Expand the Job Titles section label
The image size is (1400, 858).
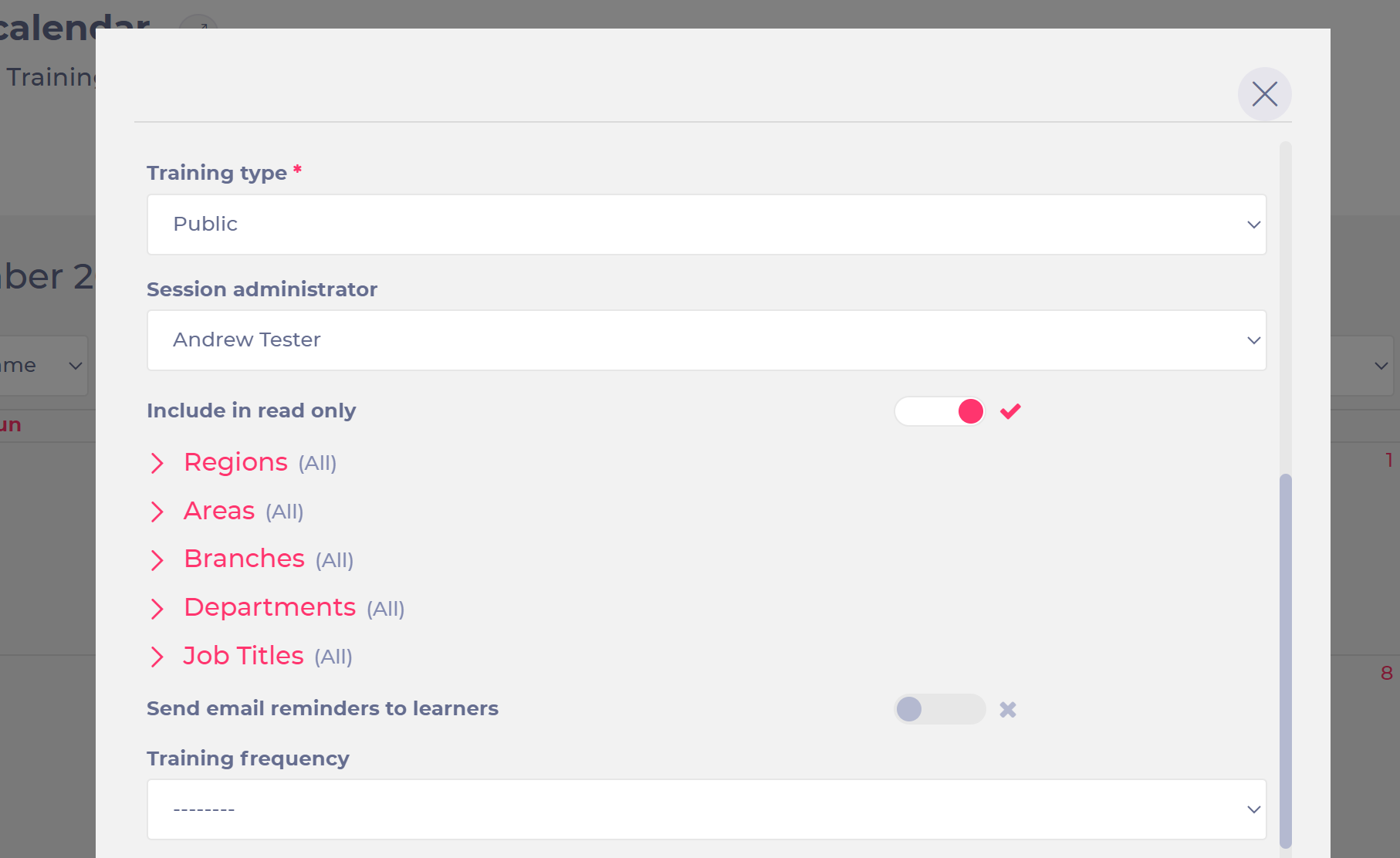(x=243, y=656)
